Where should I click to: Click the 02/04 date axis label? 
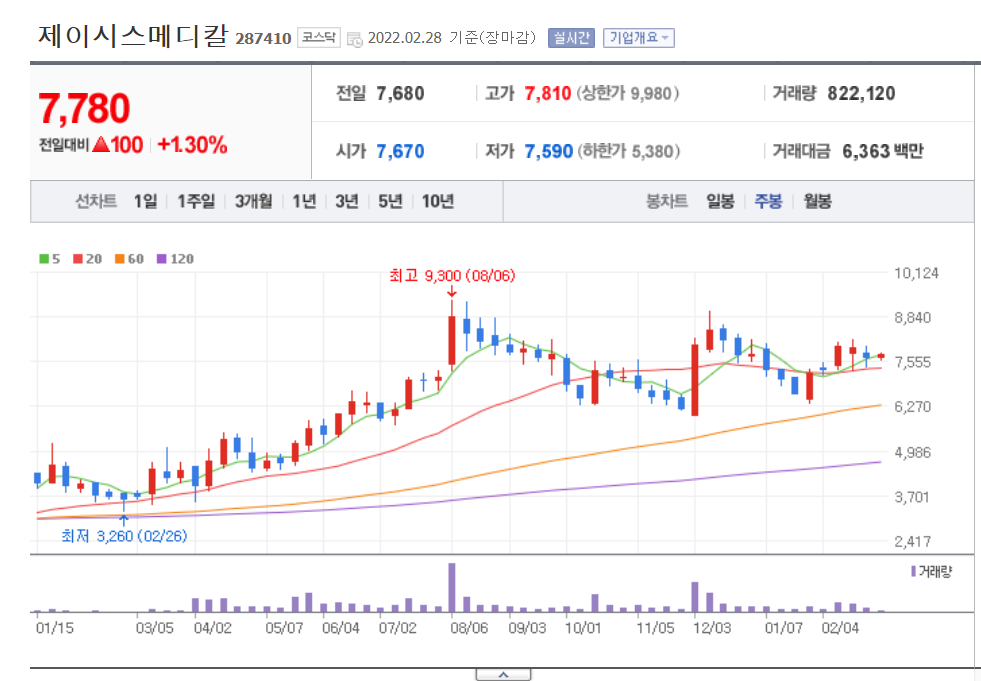pyautogui.click(x=840, y=628)
